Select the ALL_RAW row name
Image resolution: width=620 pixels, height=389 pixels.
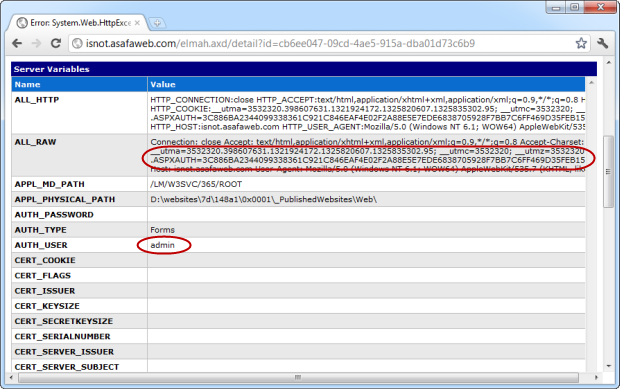(35, 142)
